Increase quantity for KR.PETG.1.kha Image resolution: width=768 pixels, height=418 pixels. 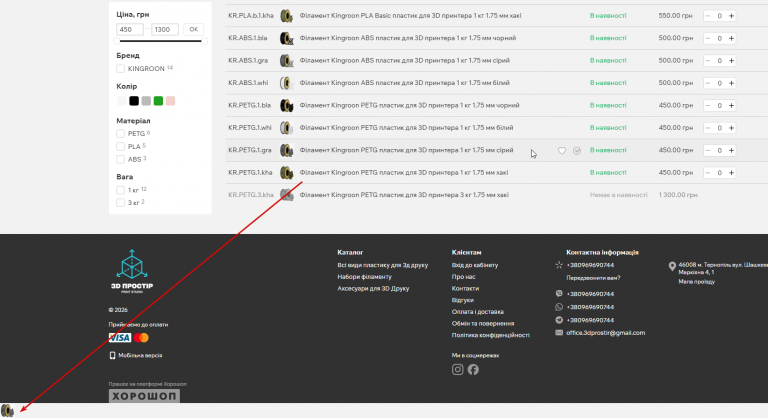point(731,172)
